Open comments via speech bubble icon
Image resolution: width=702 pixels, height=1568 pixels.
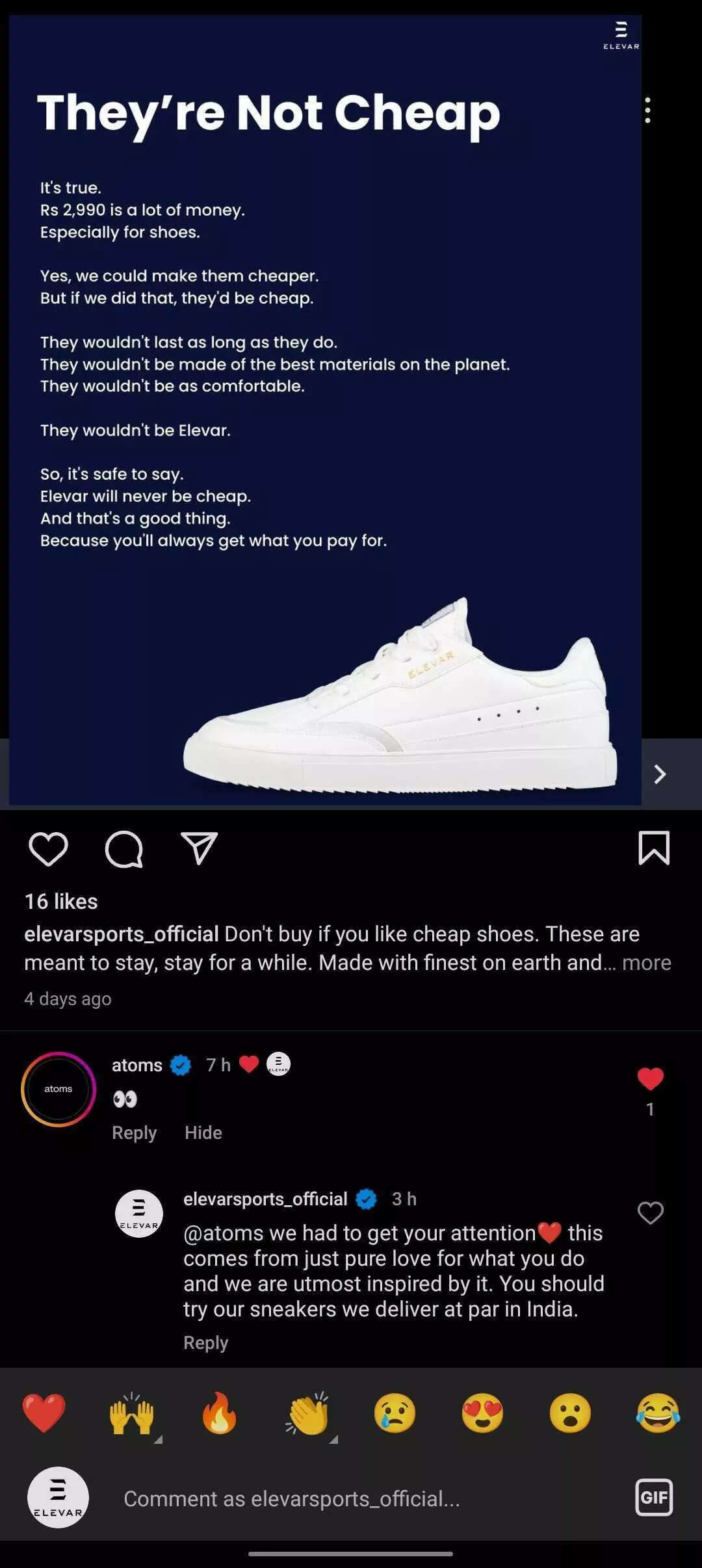click(x=123, y=849)
